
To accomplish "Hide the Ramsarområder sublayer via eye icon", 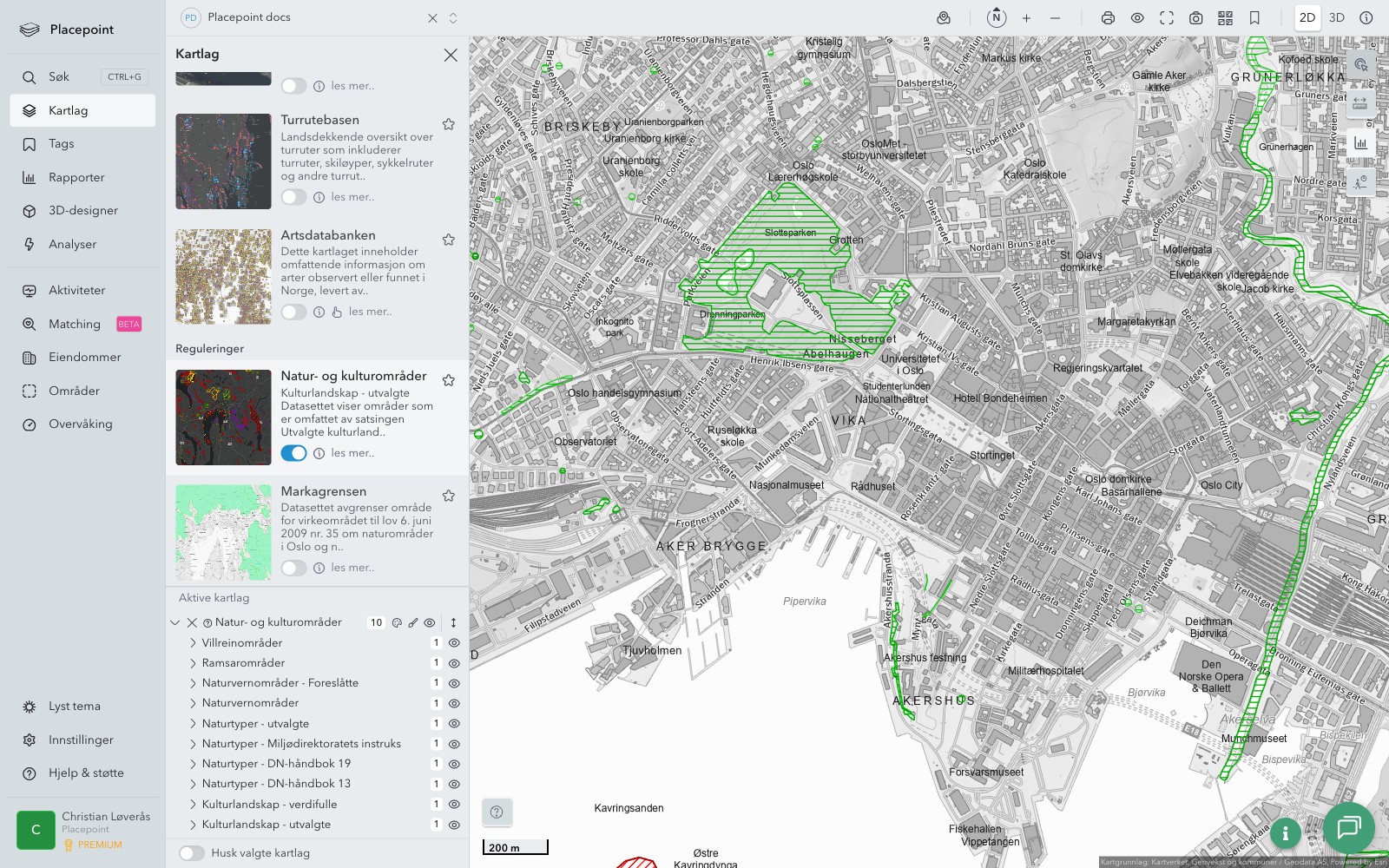I will [x=454, y=663].
